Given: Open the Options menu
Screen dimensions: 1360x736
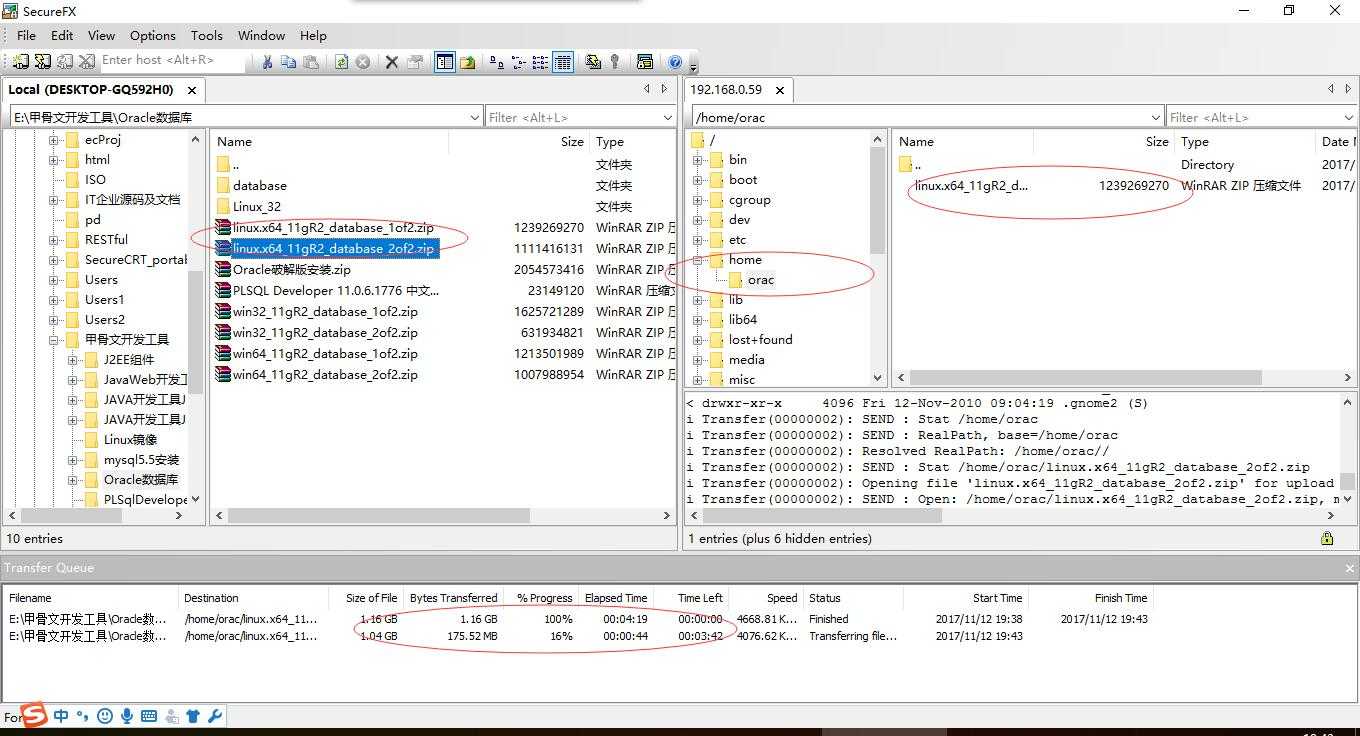Looking at the screenshot, I should pyautogui.click(x=153, y=35).
